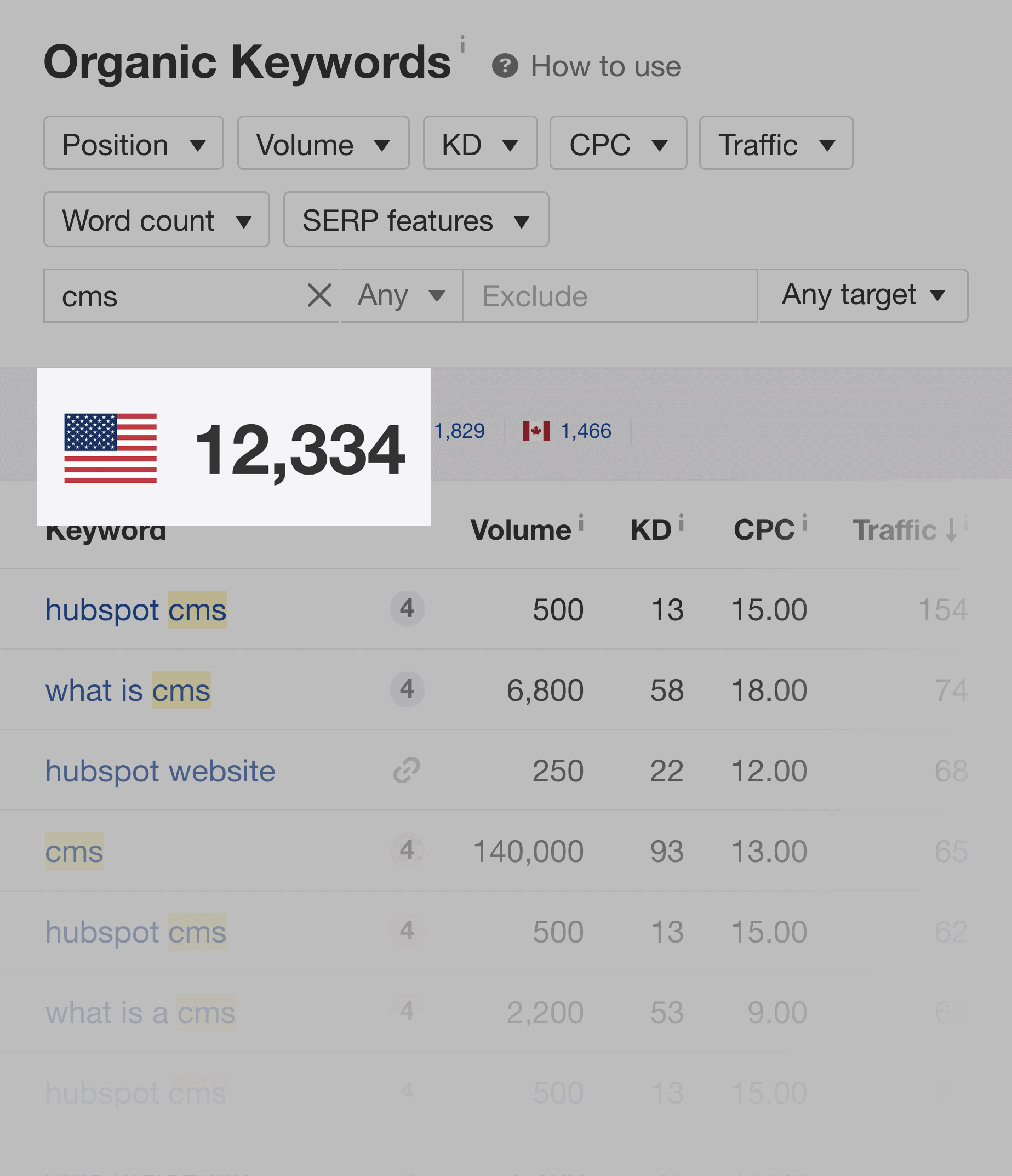Open the what is cms keyword link
1012x1176 pixels.
pyautogui.click(x=128, y=690)
